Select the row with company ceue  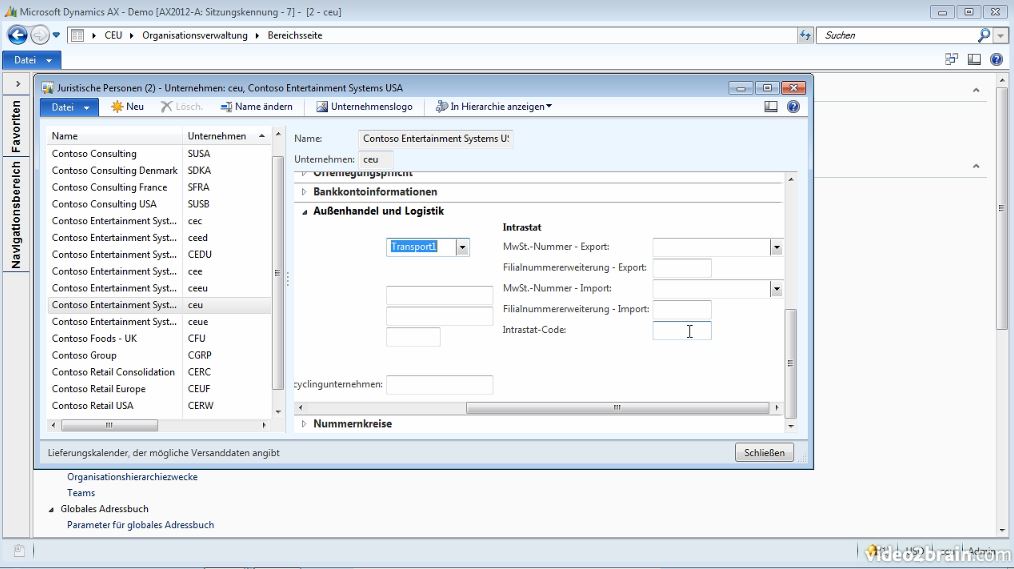pyautogui.click(x=160, y=322)
